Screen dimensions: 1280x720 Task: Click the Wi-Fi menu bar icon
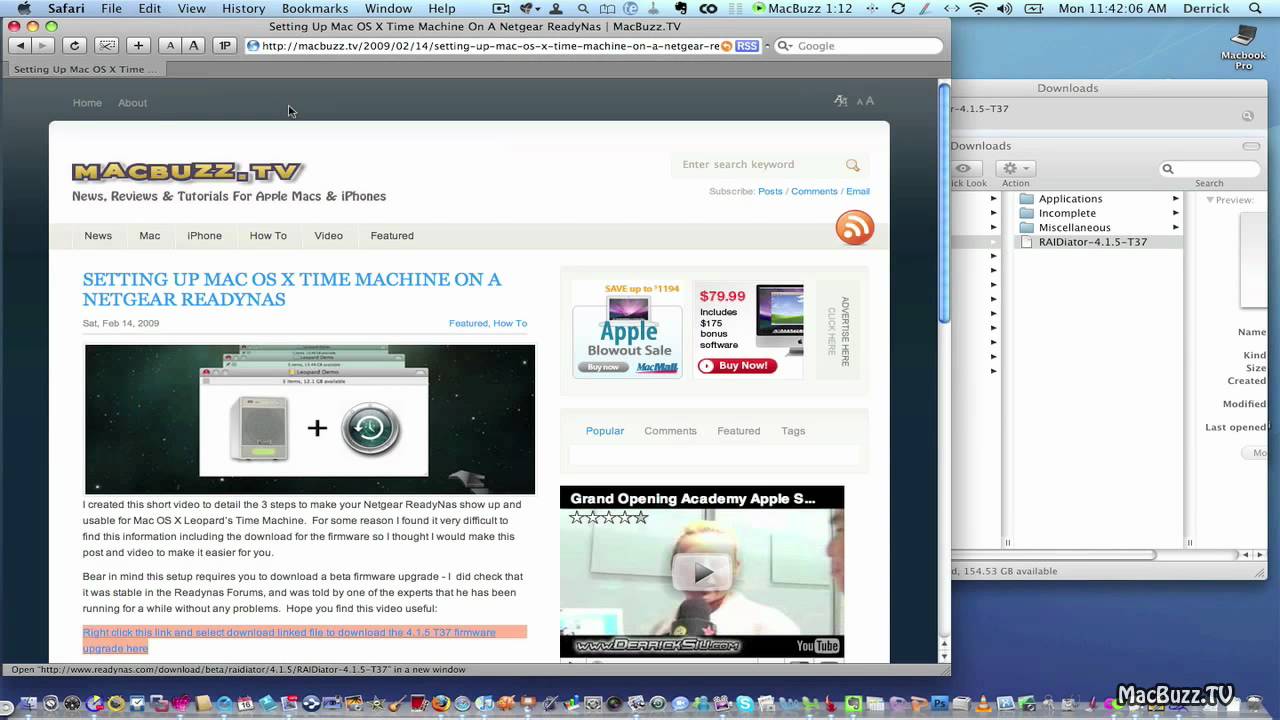click(978, 8)
